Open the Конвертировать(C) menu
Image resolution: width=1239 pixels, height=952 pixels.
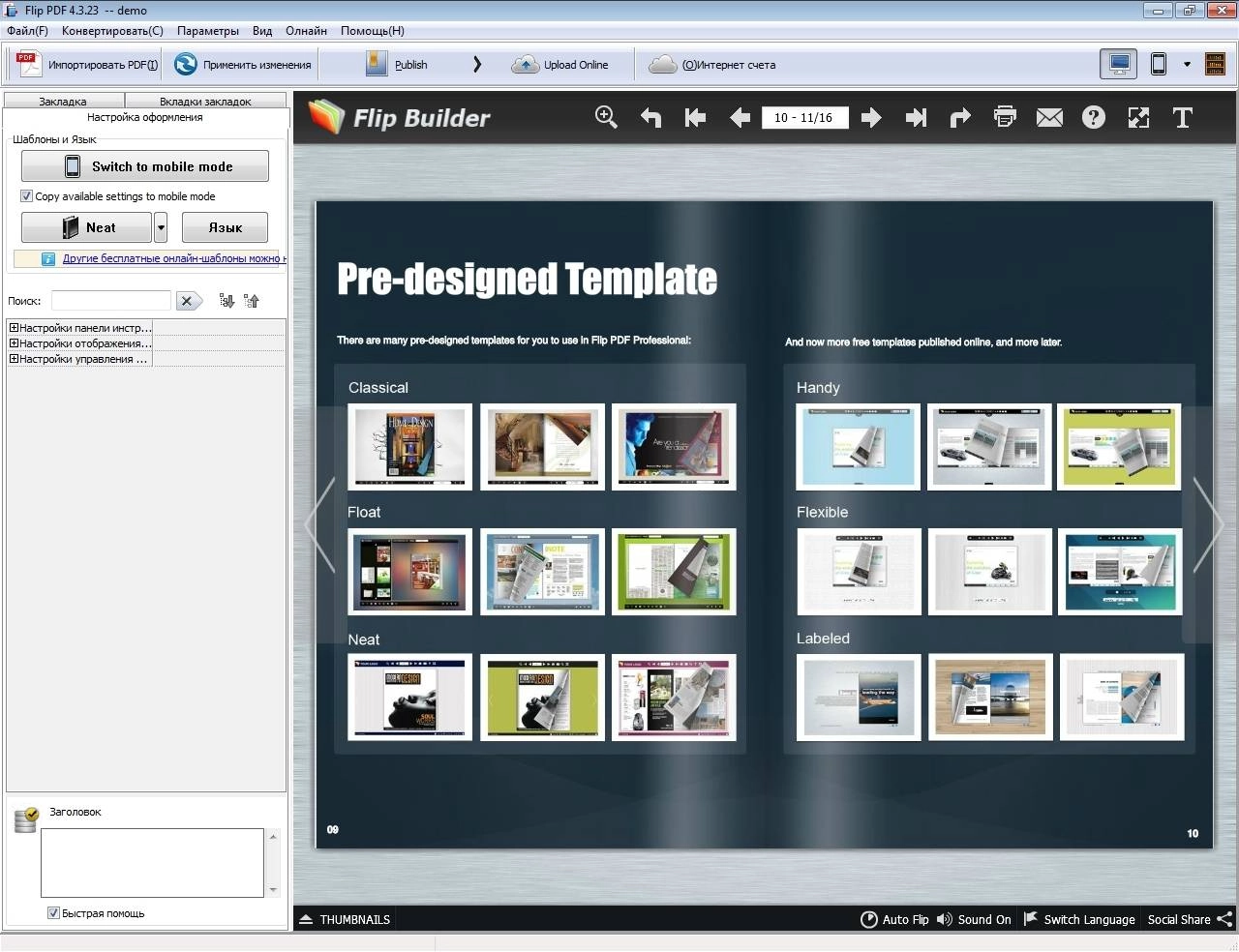(x=112, y=31)
